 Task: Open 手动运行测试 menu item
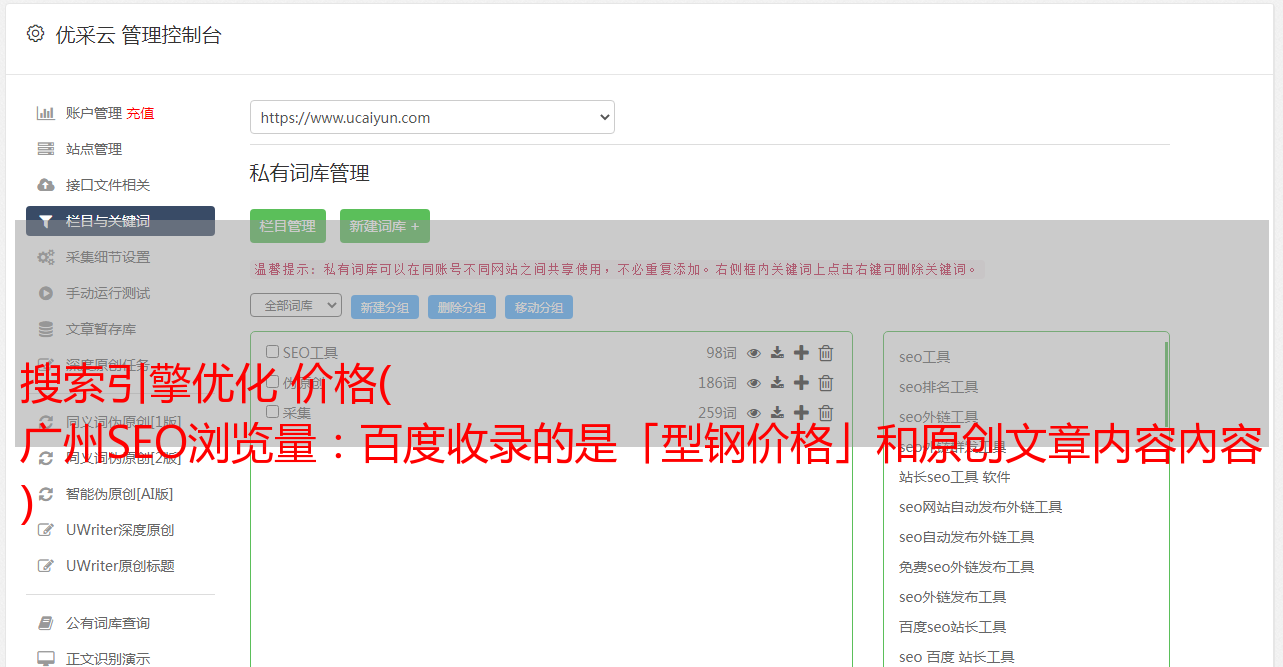pyautogui.click(x=108, y=293)
